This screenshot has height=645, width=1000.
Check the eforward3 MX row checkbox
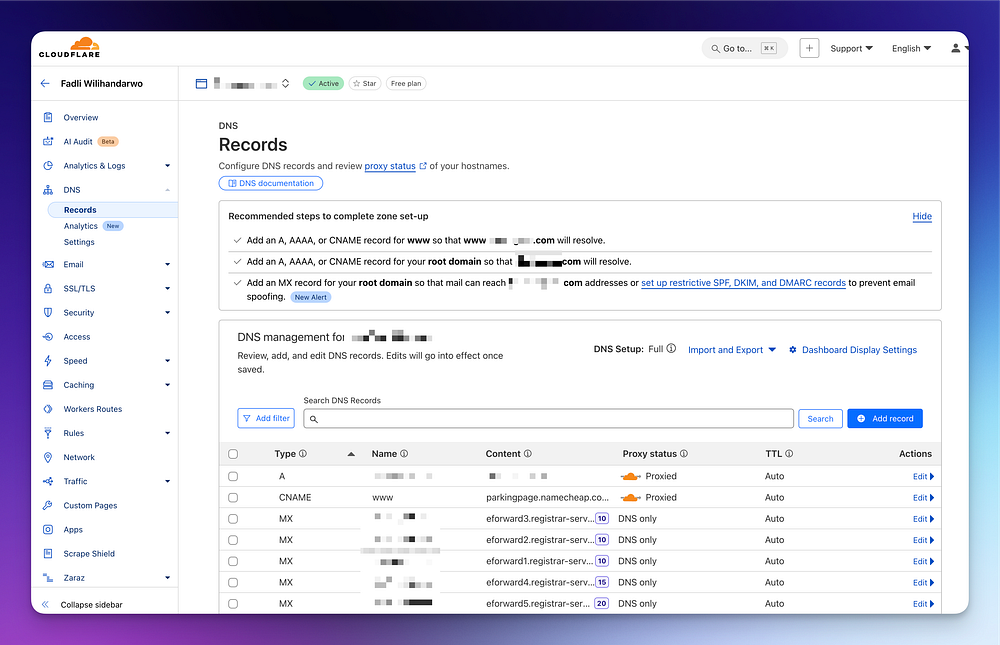click(233, 519)
